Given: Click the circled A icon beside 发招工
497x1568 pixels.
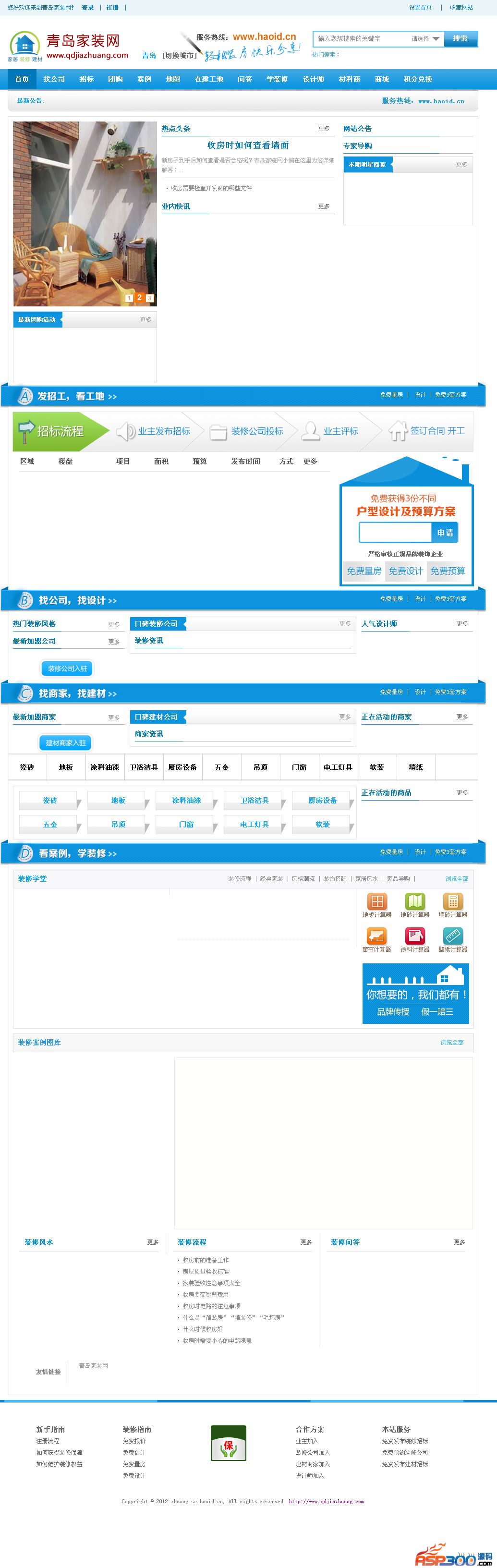Looking at the screenshot, I should (24, 396).
